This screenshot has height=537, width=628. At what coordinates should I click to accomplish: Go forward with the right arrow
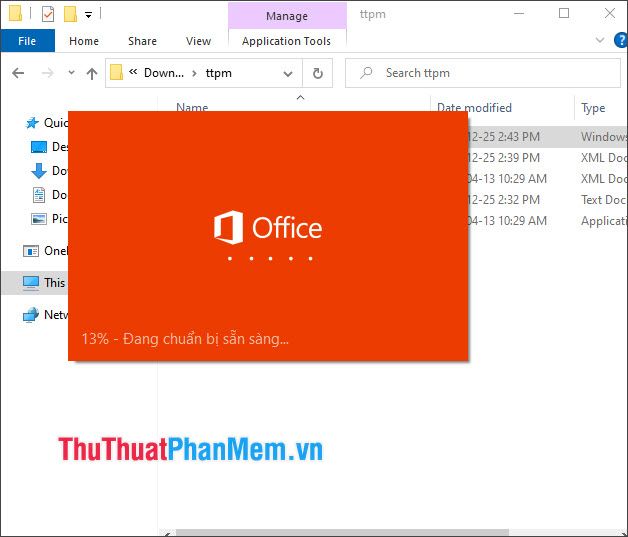coord(47,73)
